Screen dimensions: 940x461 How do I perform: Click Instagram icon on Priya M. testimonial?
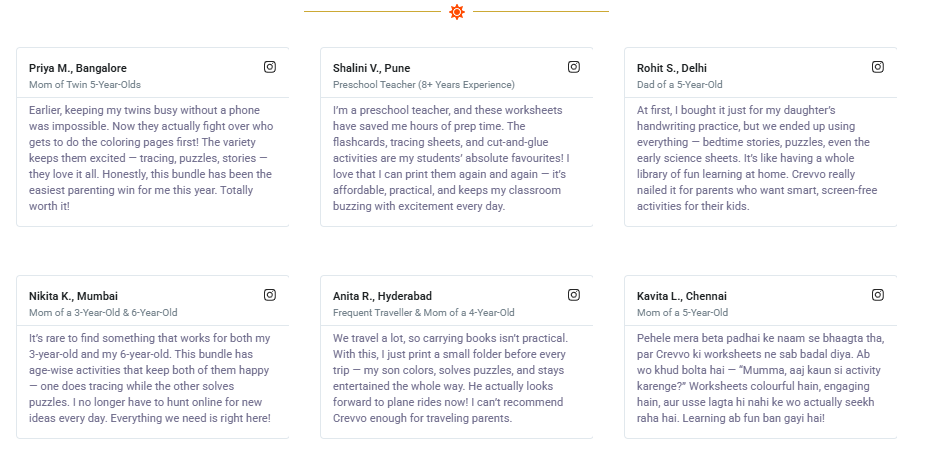pos(270,67)
